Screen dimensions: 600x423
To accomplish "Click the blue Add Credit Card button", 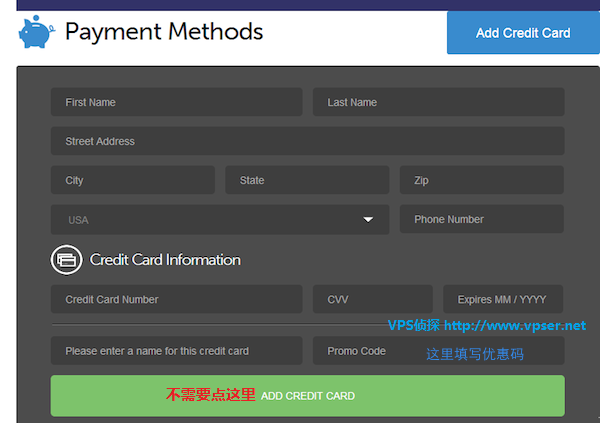I will pyautogui.click(x=523, y=33).
